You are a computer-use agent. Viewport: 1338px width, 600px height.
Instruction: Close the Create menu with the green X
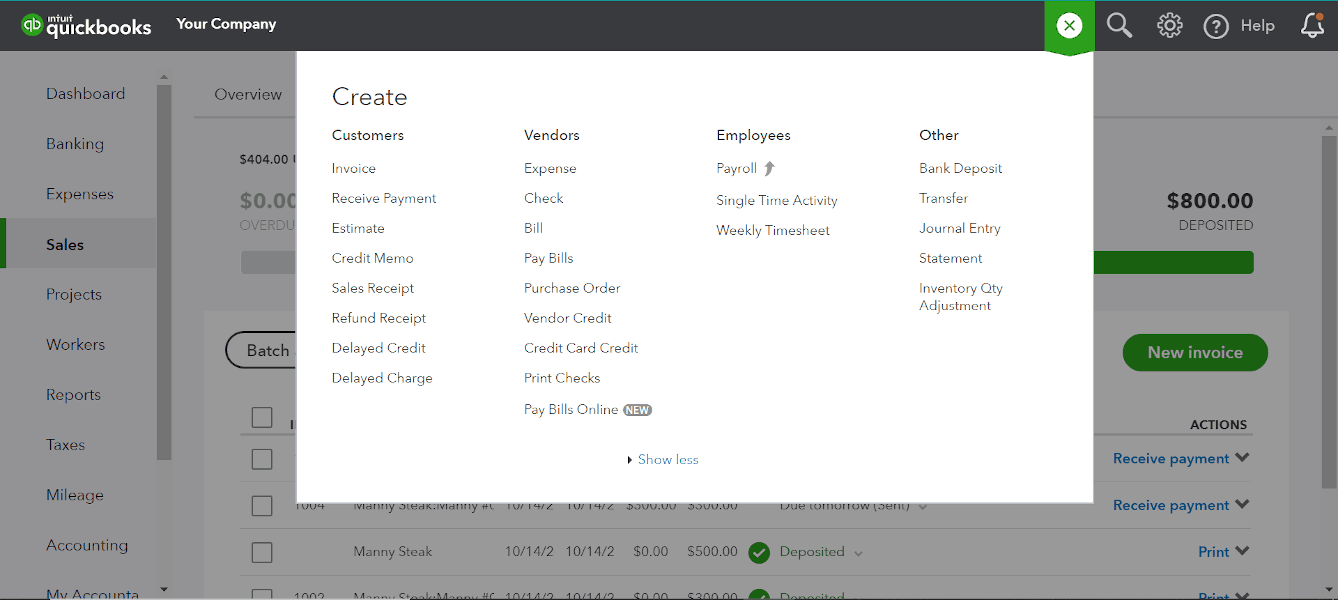point(1069,26)
